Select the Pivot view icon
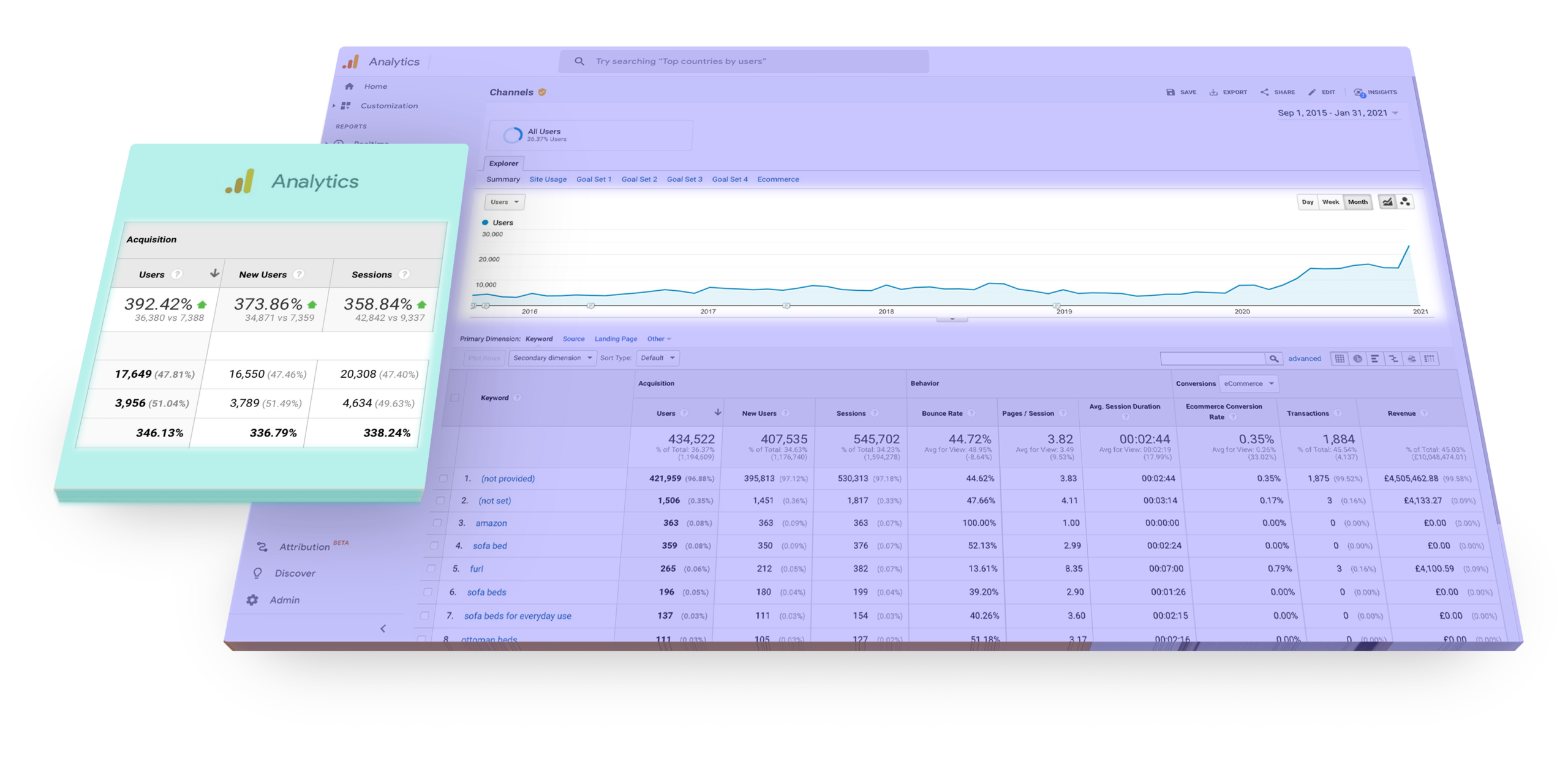1568x761 pixels. tap(1428, 358)
